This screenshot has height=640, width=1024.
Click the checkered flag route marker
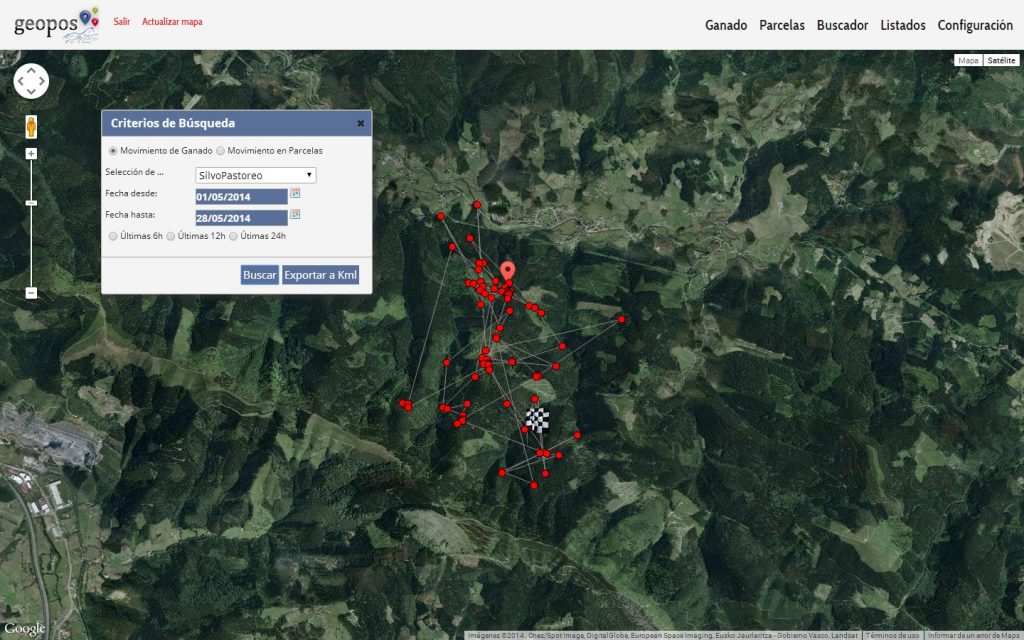click(537, 421)
